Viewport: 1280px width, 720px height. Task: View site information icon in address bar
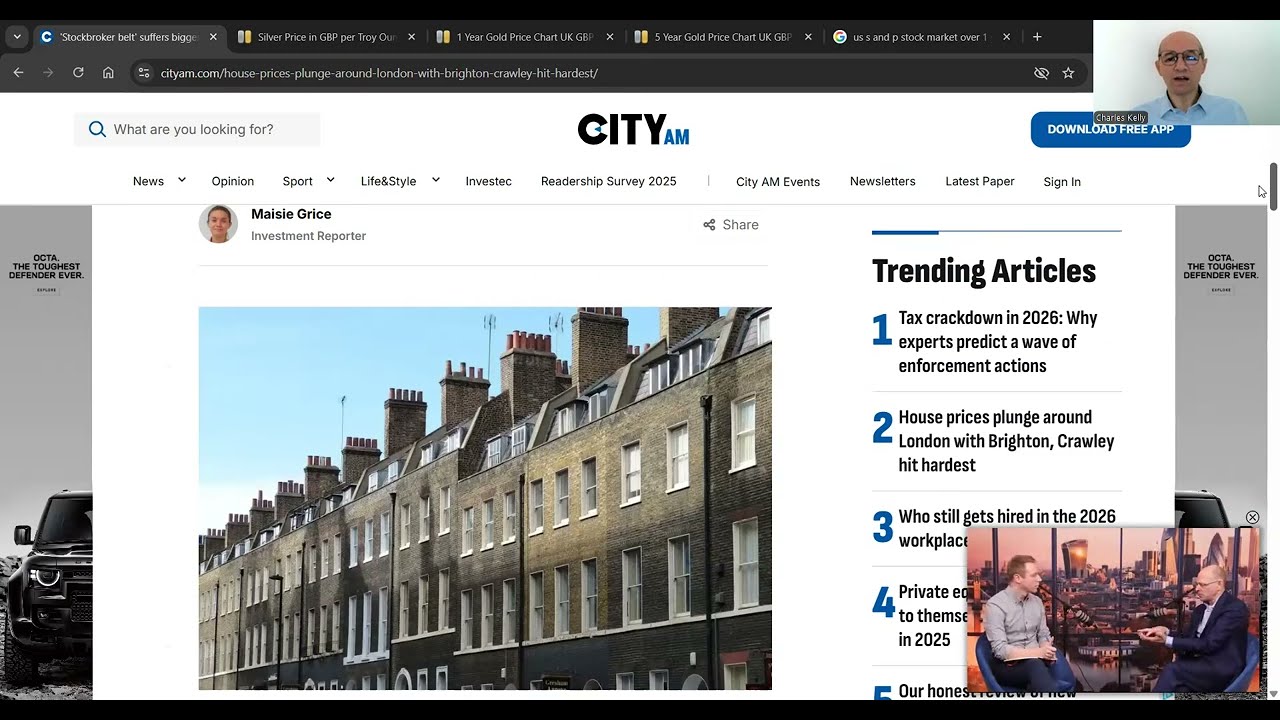click(143, 73)
